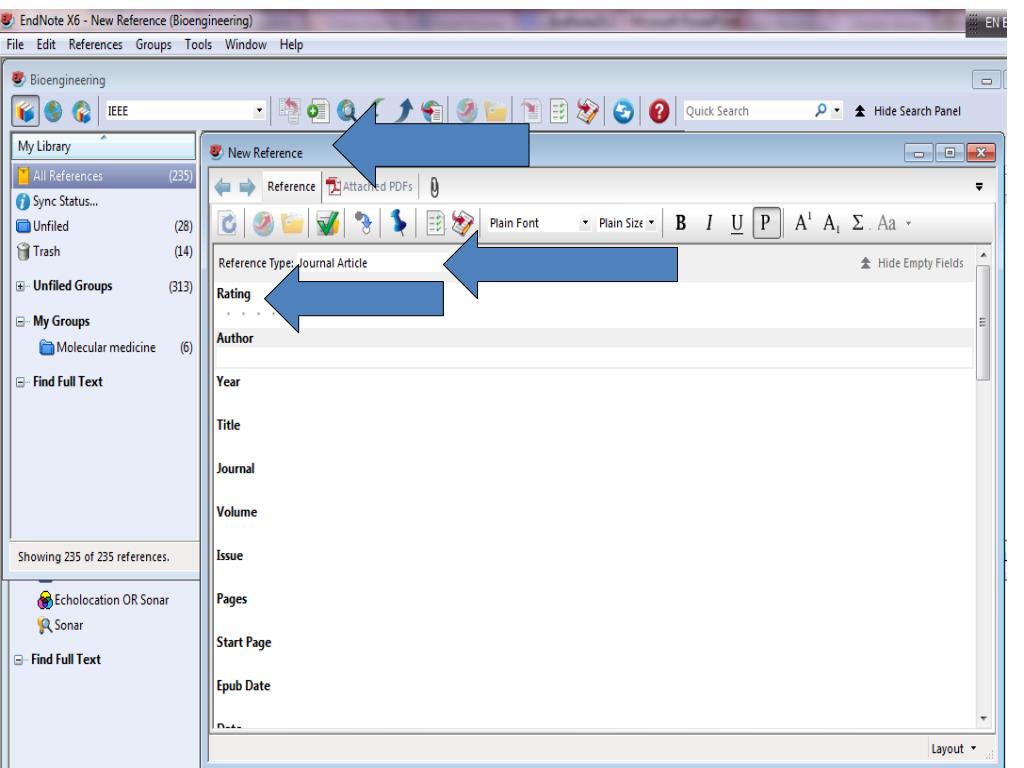Open the Plain Font dropdown
This screenshot has height=768, width=1024.
point(584,223)
